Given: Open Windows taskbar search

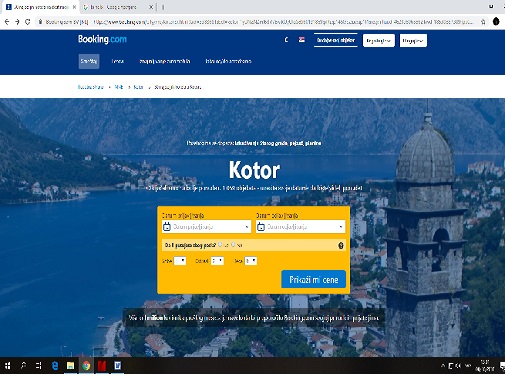Looking at the screenshot, I should (x=23, y=366).
